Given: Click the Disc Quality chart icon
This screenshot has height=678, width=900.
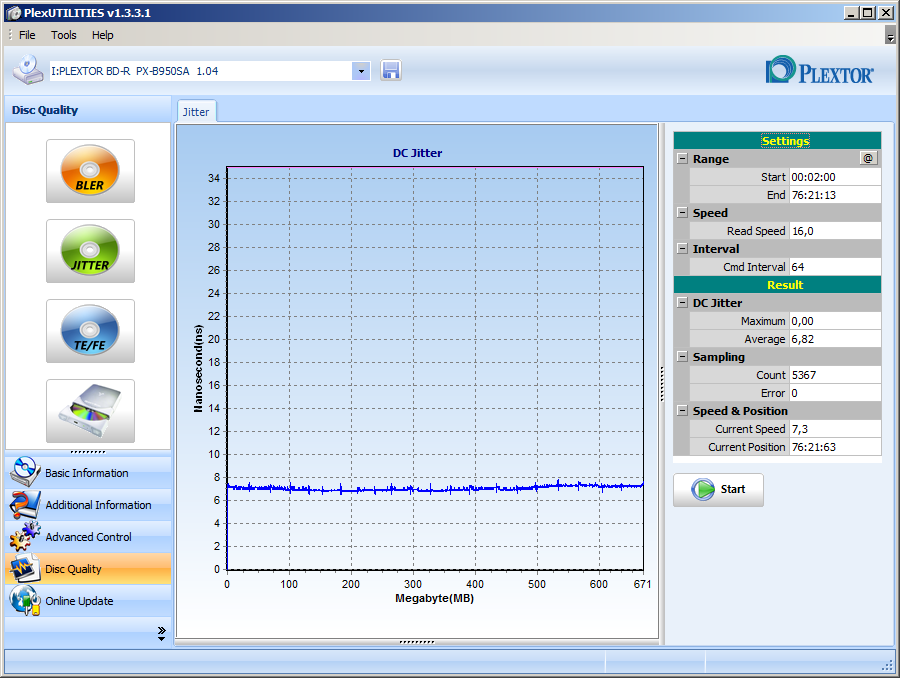Looking at the screenshot, I should pos(25,568).
